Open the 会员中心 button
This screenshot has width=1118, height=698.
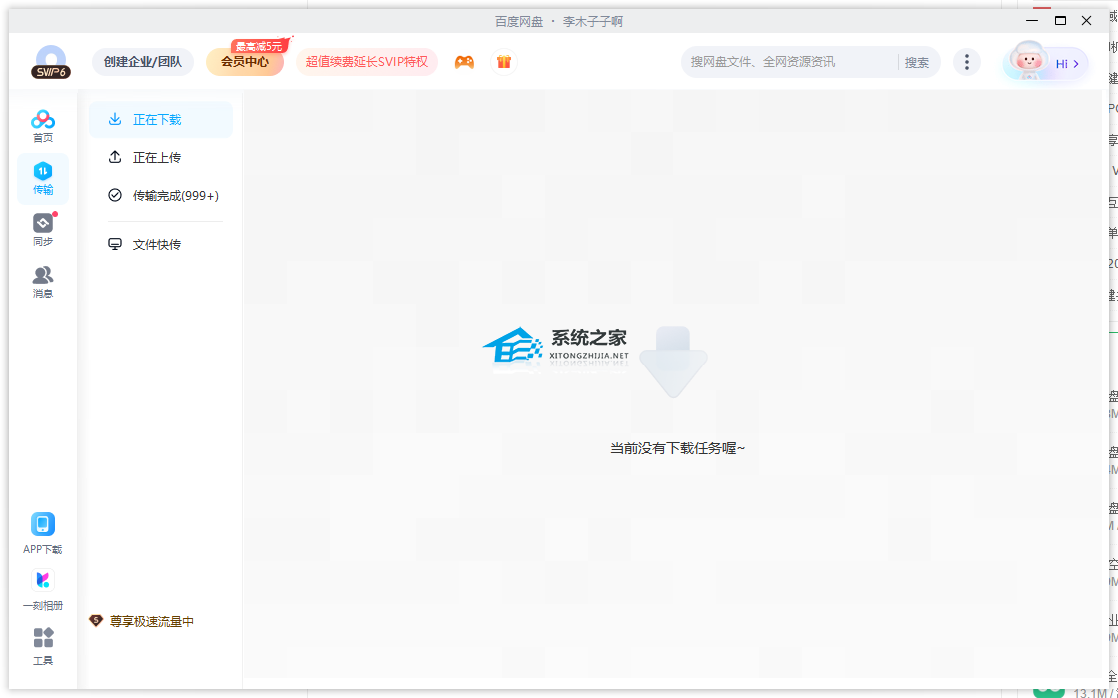click(245, 62)
